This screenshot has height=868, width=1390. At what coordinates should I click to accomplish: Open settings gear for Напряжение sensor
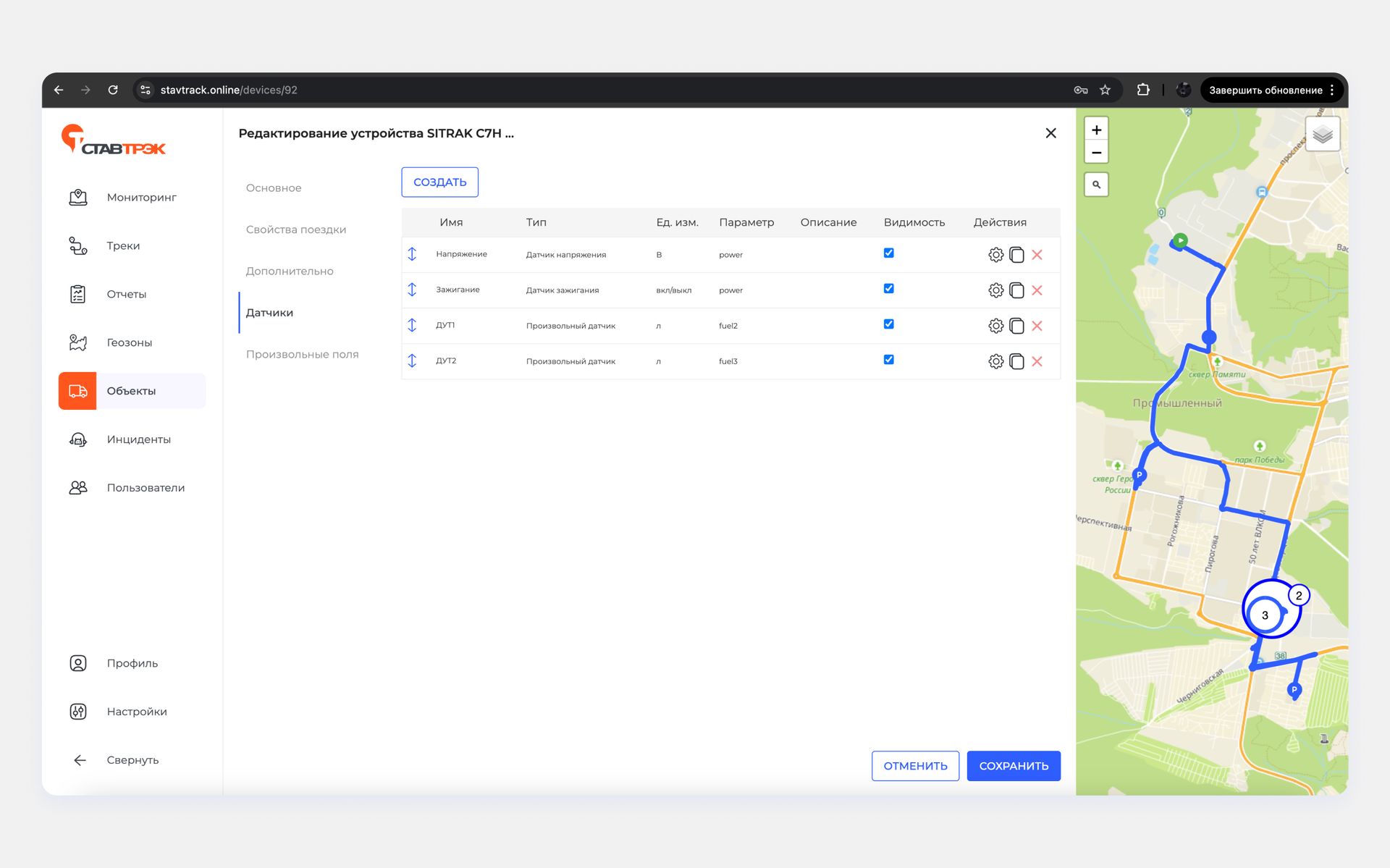[995, 255]
